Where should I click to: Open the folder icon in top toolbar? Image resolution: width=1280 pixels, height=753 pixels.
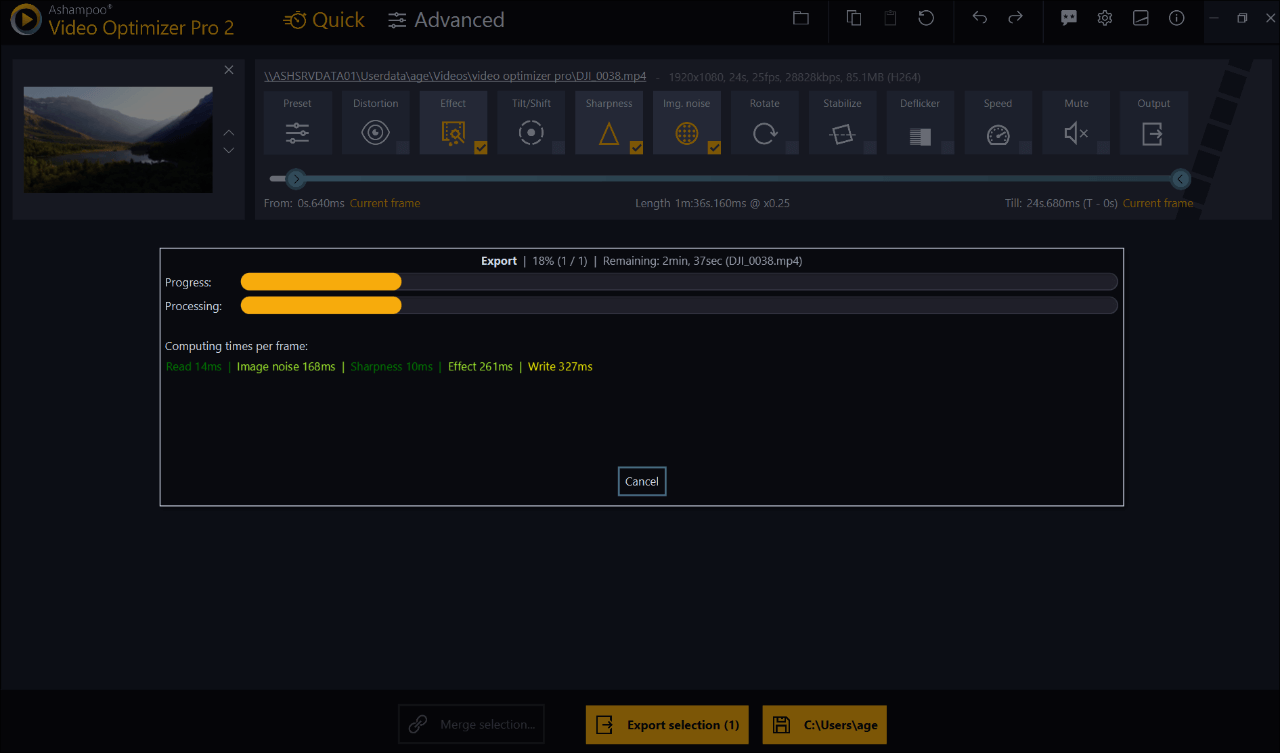click(801, 18)
